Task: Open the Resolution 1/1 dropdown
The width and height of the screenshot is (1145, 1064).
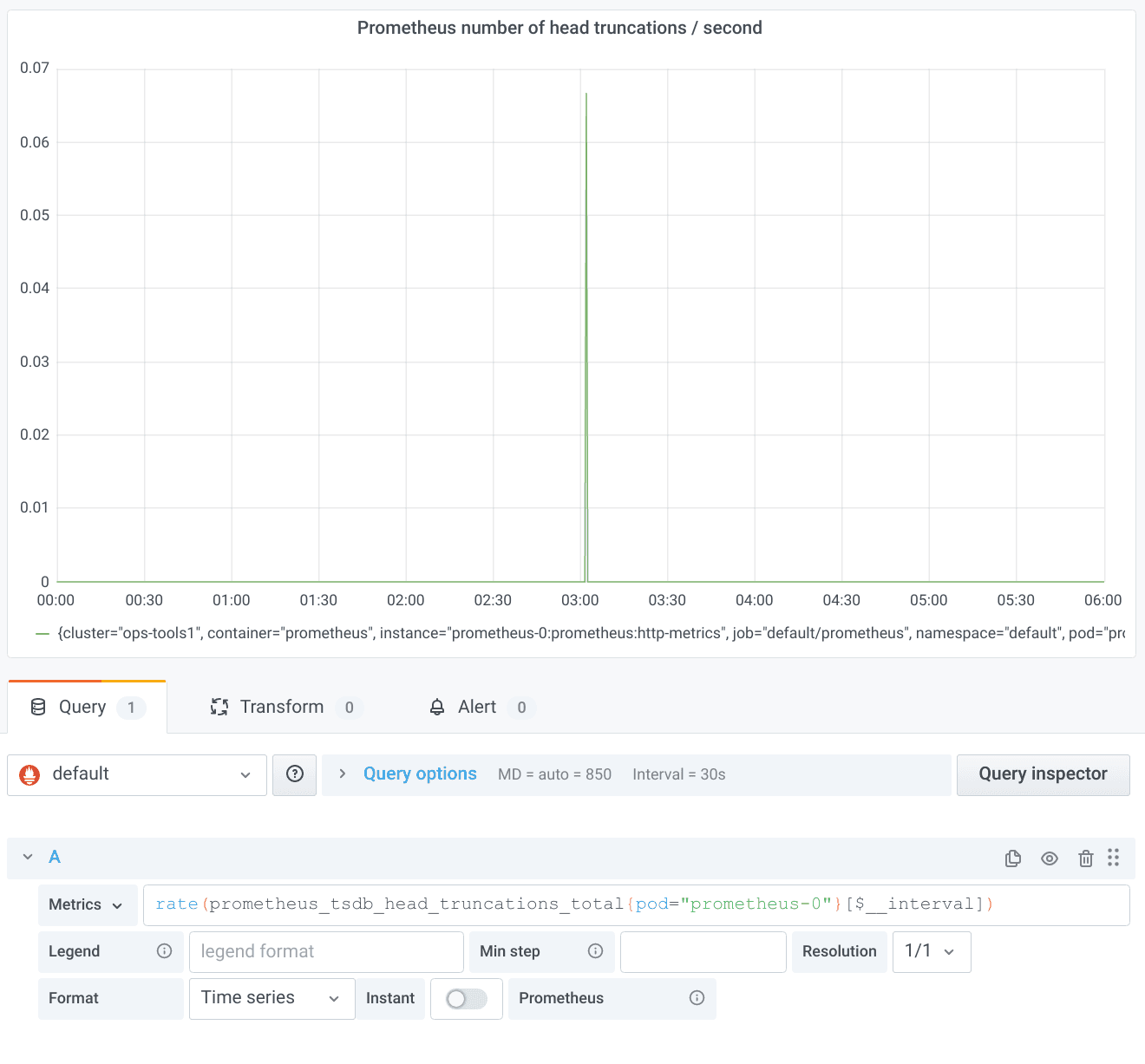Action: point(931,951)
